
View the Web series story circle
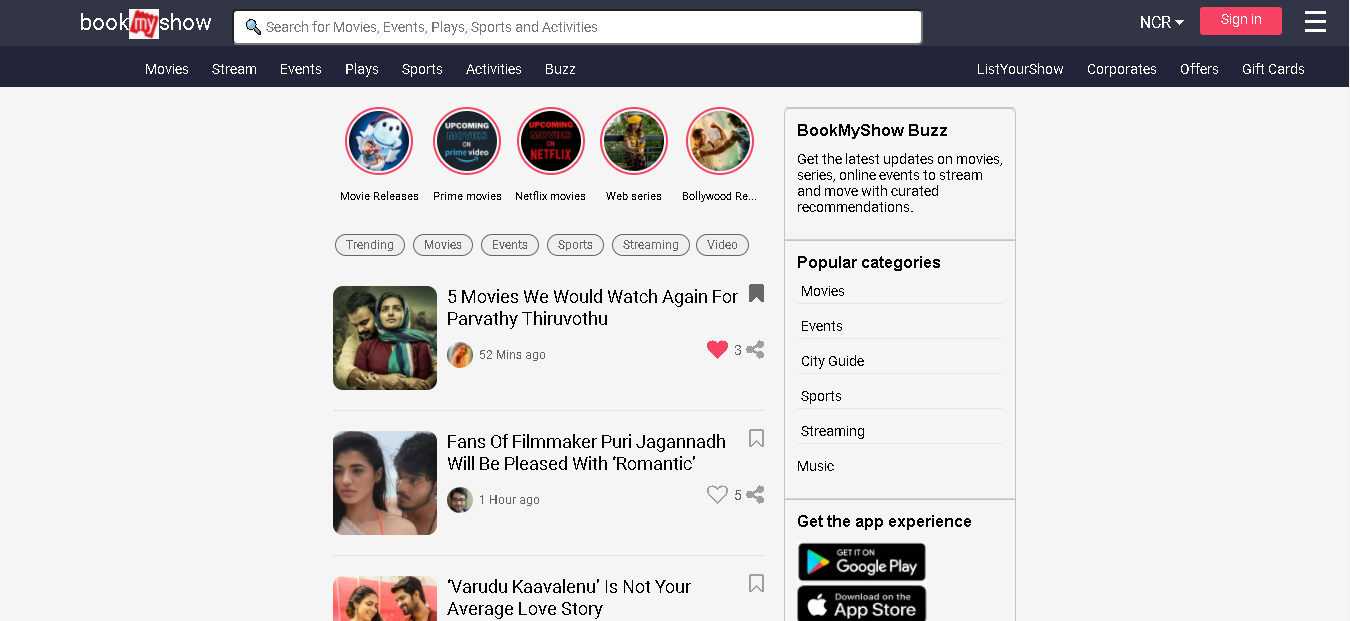(x=633, y=141)
